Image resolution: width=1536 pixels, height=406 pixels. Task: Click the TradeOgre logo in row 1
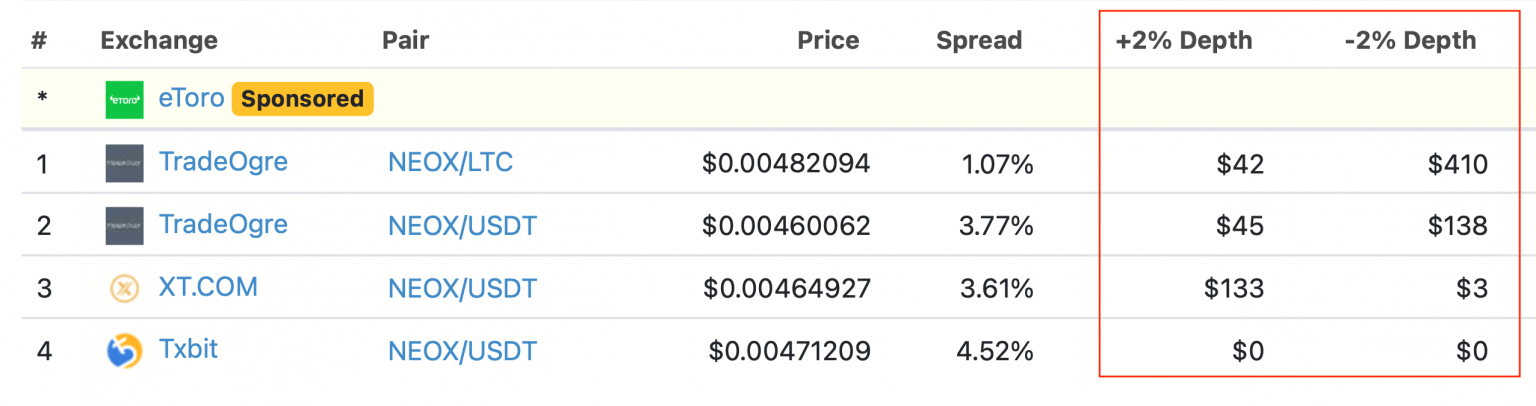pyautogui.click(x=125, y=163)
